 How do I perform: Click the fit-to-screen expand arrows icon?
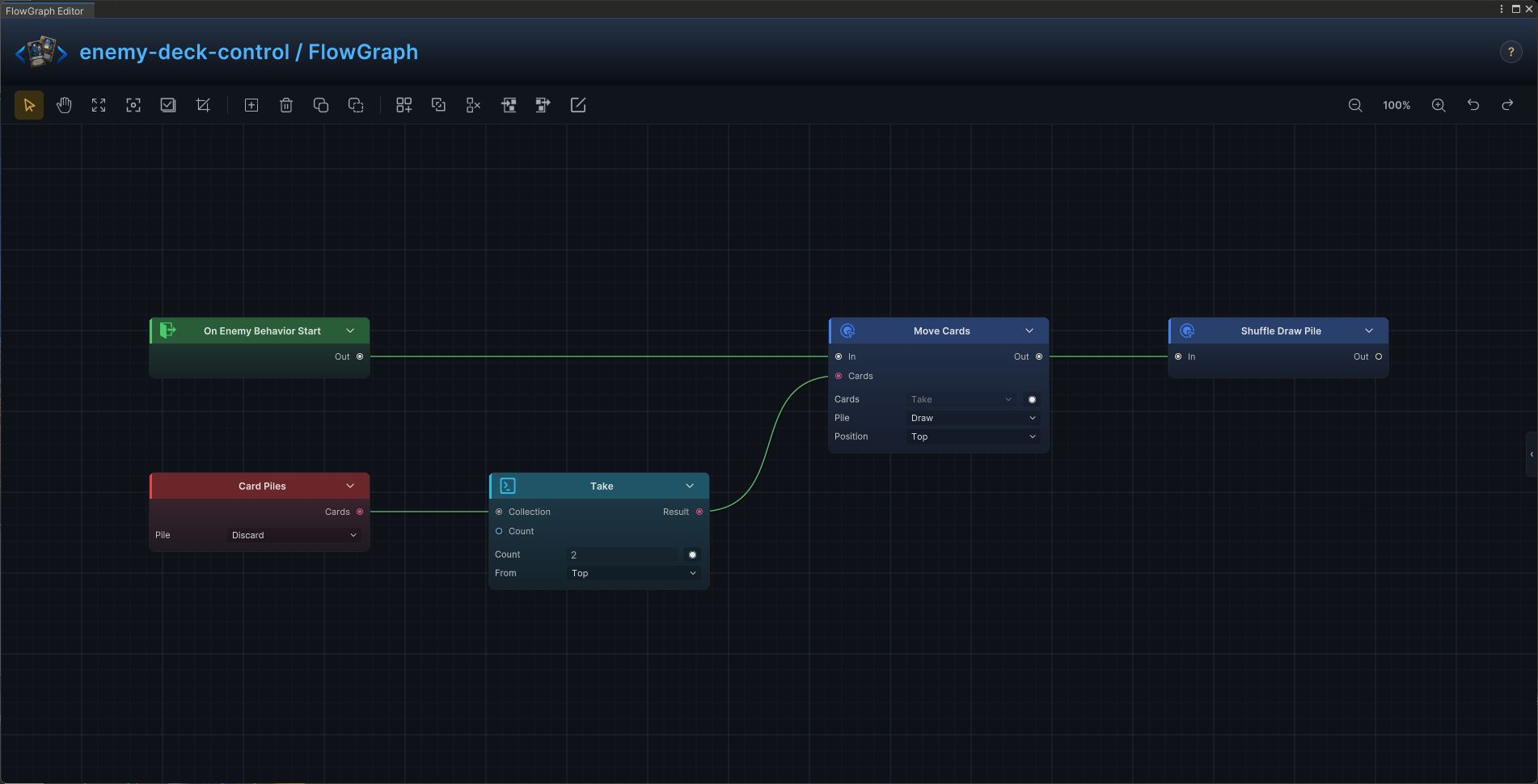99,105
